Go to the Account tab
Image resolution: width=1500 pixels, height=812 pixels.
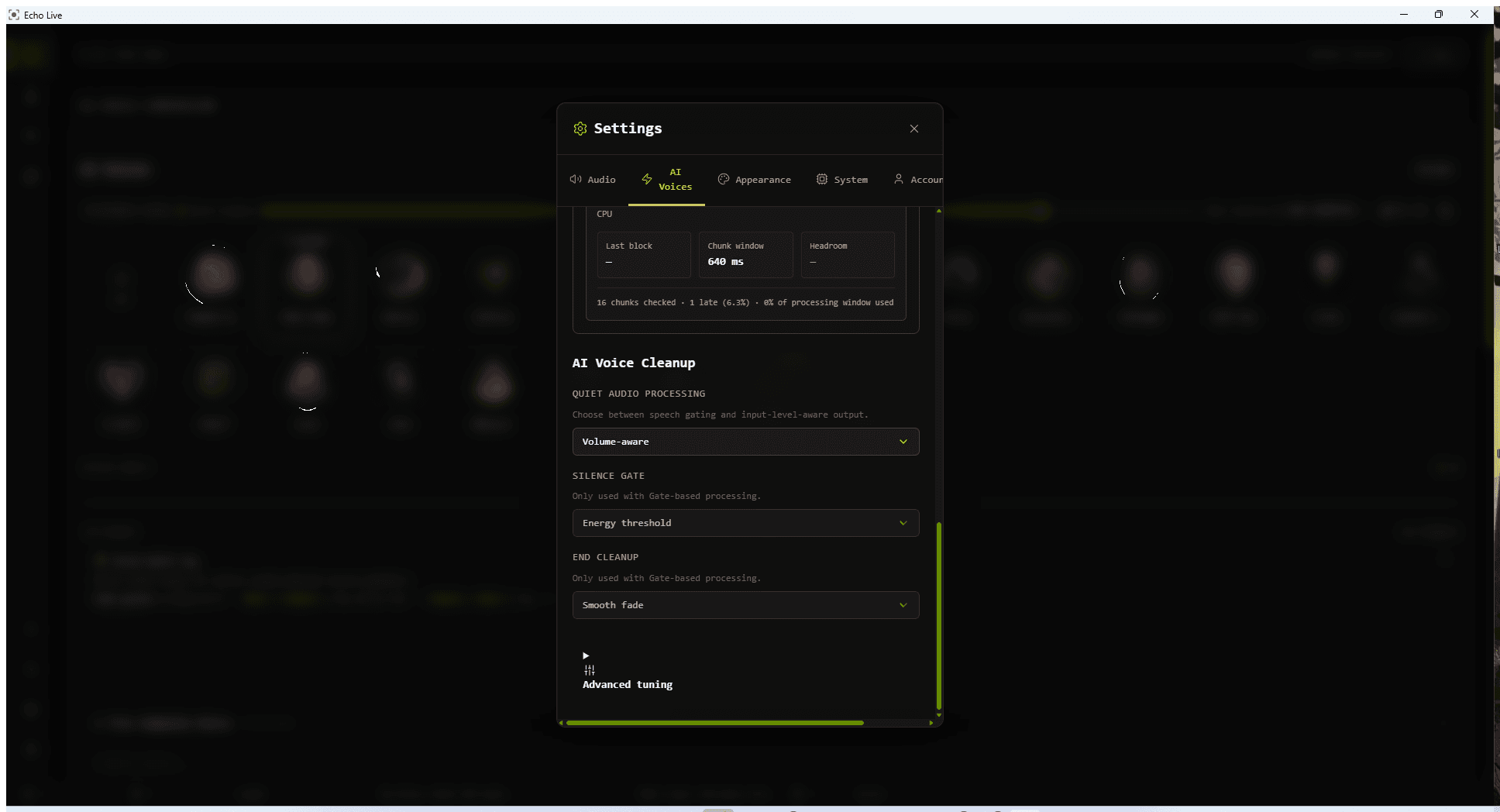(918, 180)
